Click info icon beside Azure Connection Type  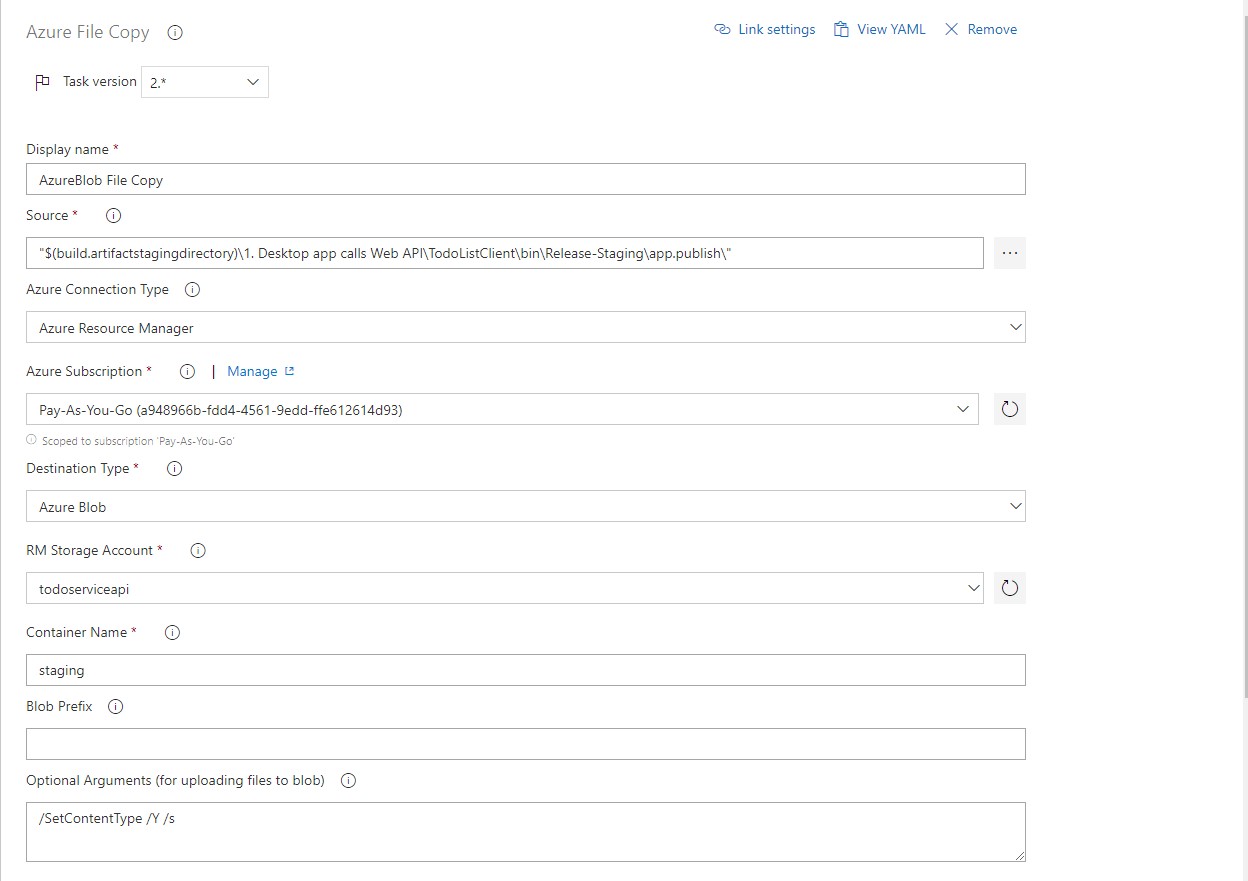pos(193,289)
